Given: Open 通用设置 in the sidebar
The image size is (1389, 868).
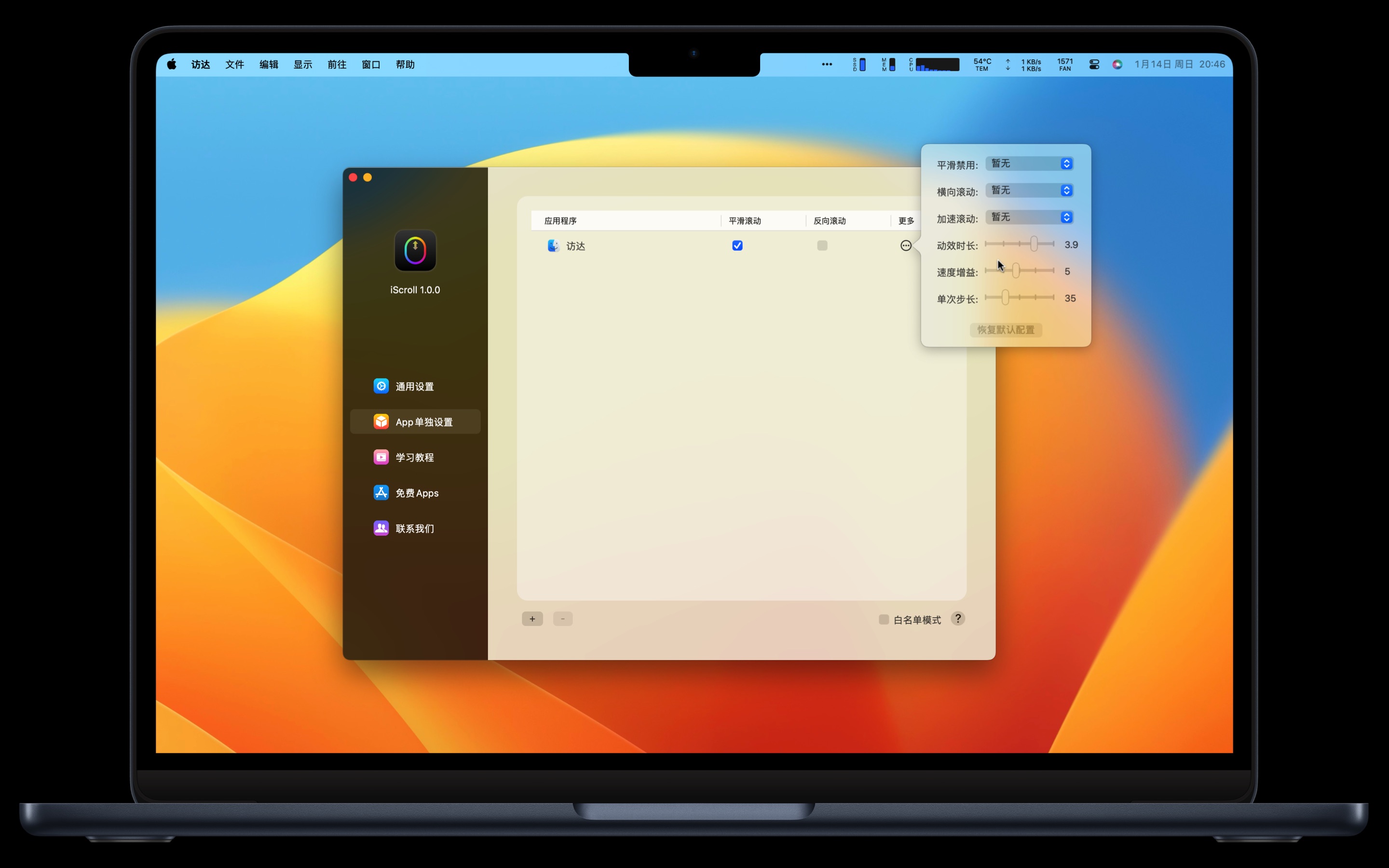Looking at the screenshot, I should tap(414, 386).
